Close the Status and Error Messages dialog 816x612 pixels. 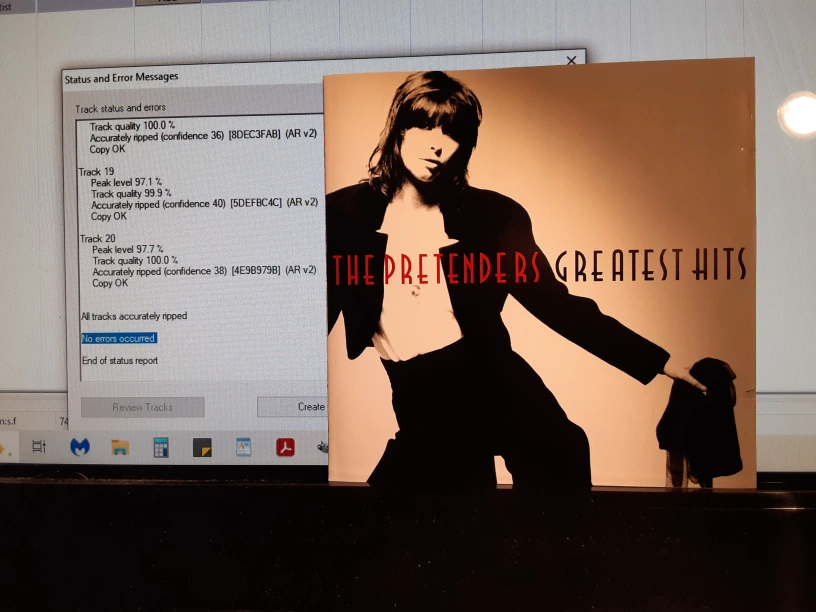point(571,61)
